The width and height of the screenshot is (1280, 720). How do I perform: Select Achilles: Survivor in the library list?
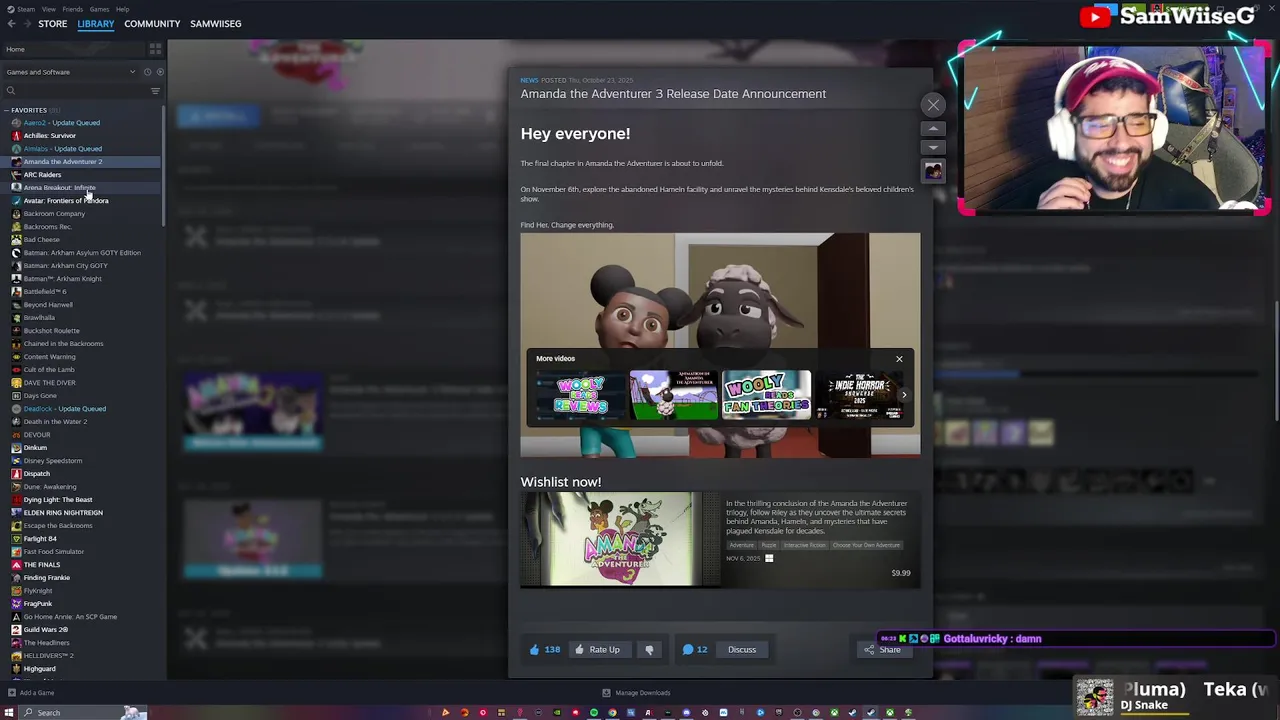click(50, 136)
